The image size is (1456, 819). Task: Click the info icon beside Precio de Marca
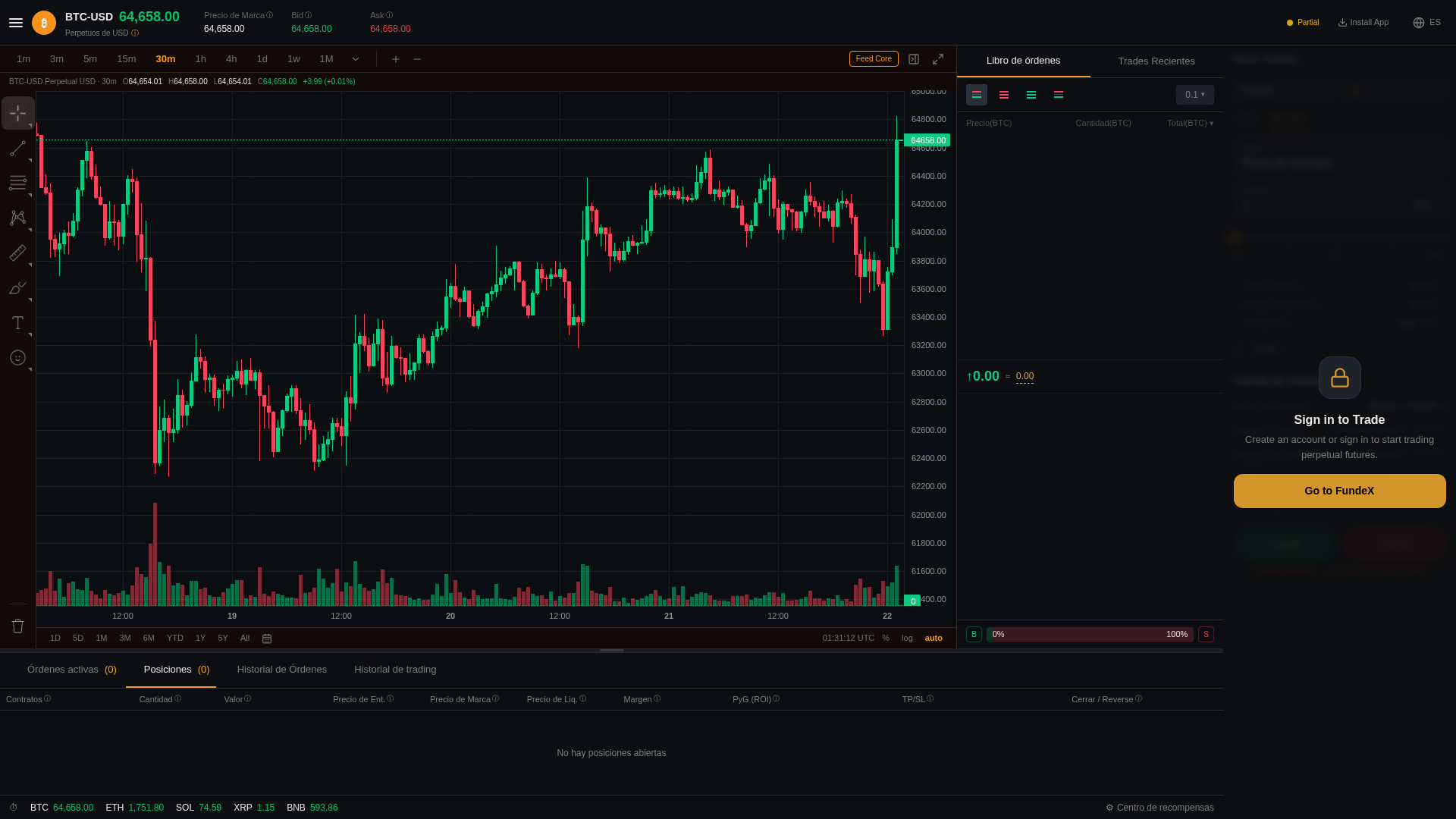[x=269, y=15]
